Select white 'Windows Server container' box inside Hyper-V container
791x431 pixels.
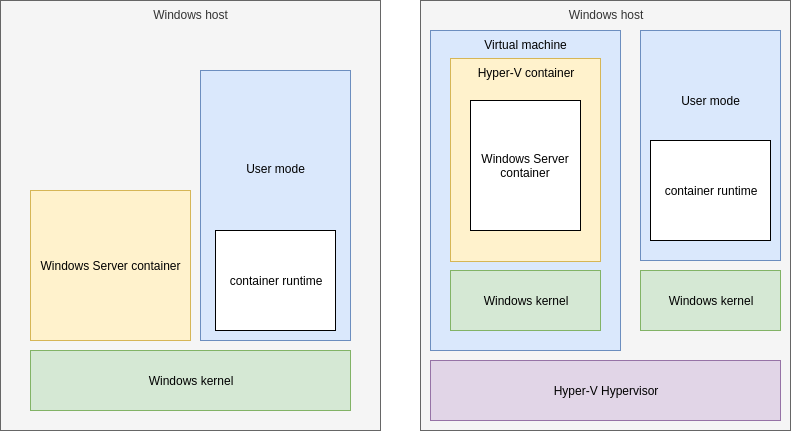pyautogui.click(x=525, y=166)
